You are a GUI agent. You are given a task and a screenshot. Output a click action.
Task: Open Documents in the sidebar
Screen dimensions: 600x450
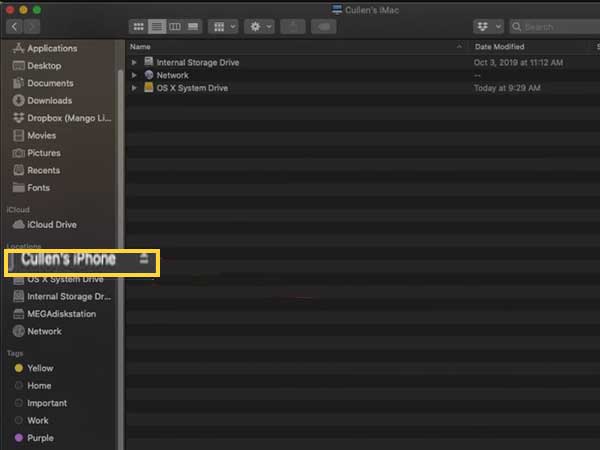click(43, 83)
